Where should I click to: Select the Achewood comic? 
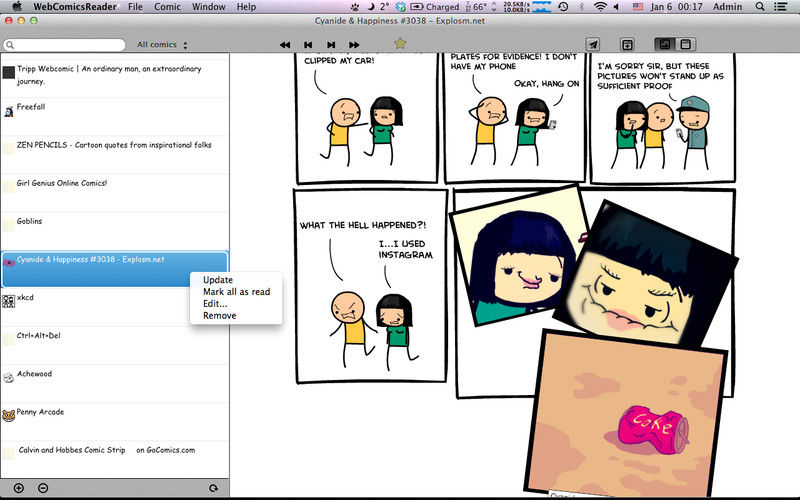point(115,384)
